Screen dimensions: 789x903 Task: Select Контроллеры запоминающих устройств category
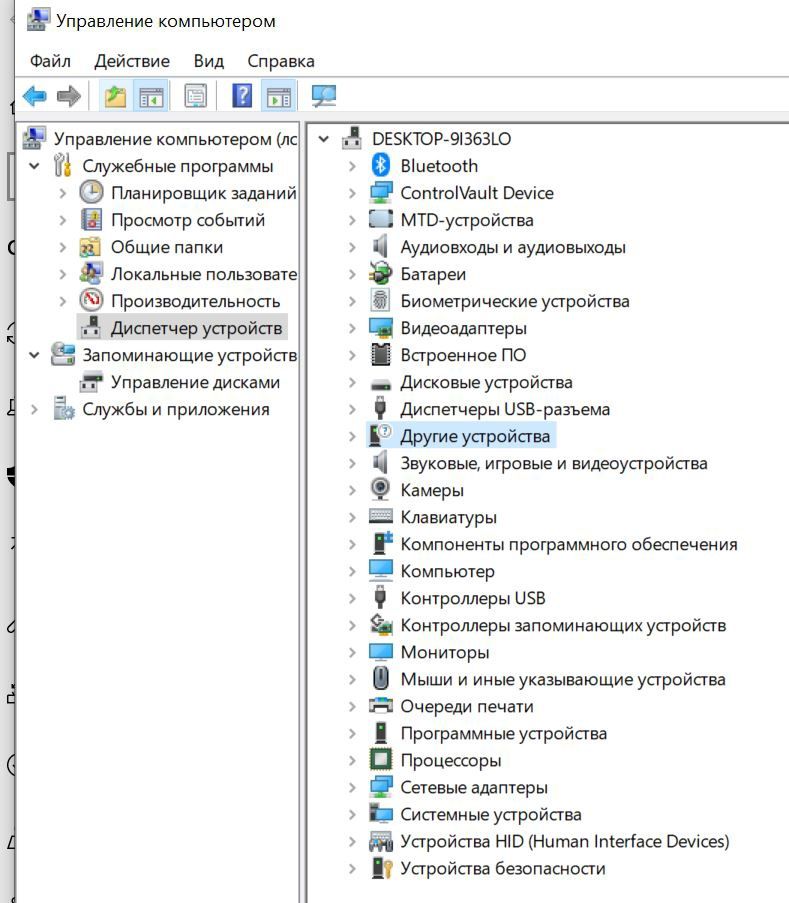(x=563, y=625)
